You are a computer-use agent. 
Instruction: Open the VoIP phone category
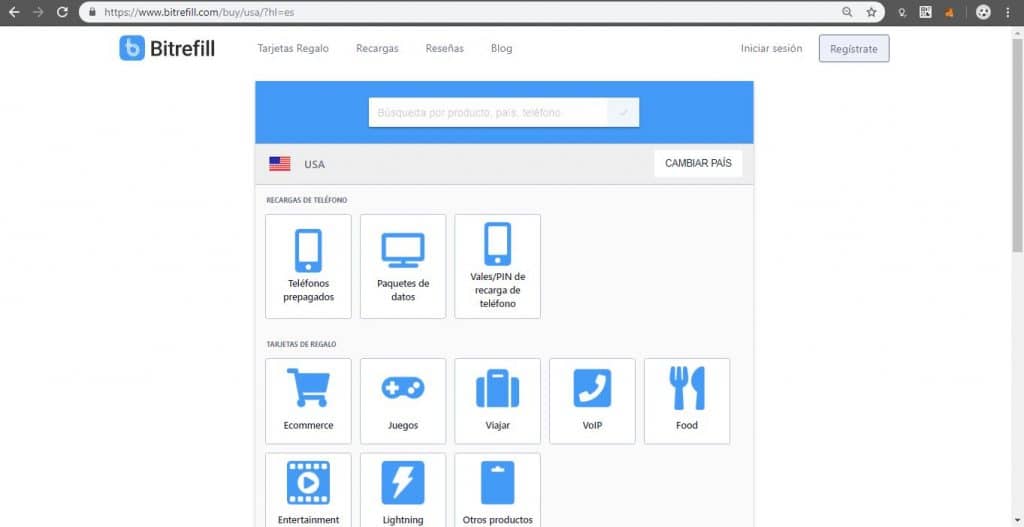pyautogui.click(x=592, y=401)
